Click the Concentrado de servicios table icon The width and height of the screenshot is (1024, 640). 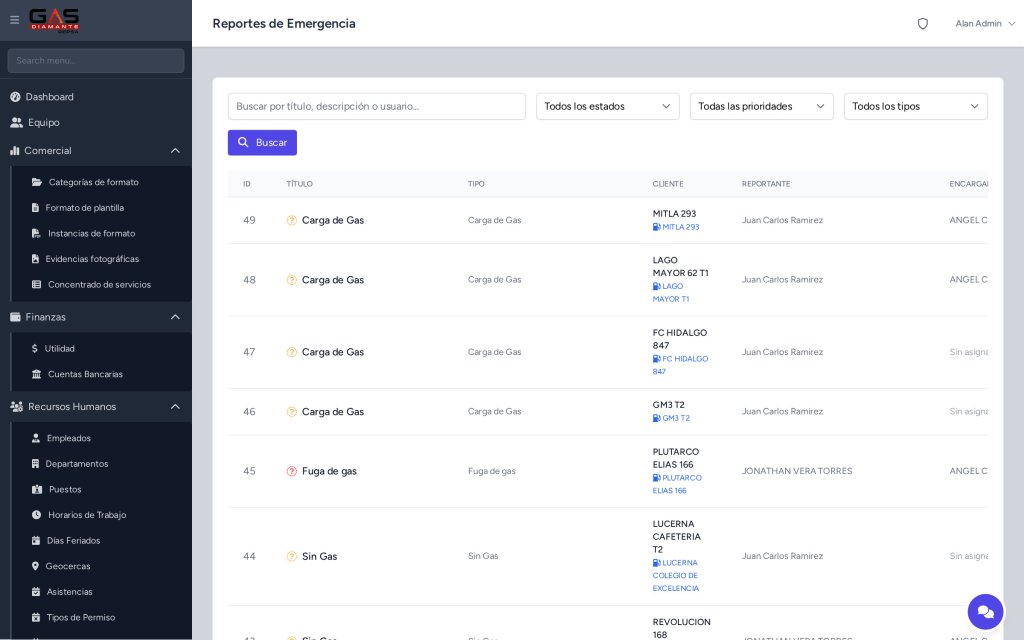pyautogui.click(x=37, y=285)
